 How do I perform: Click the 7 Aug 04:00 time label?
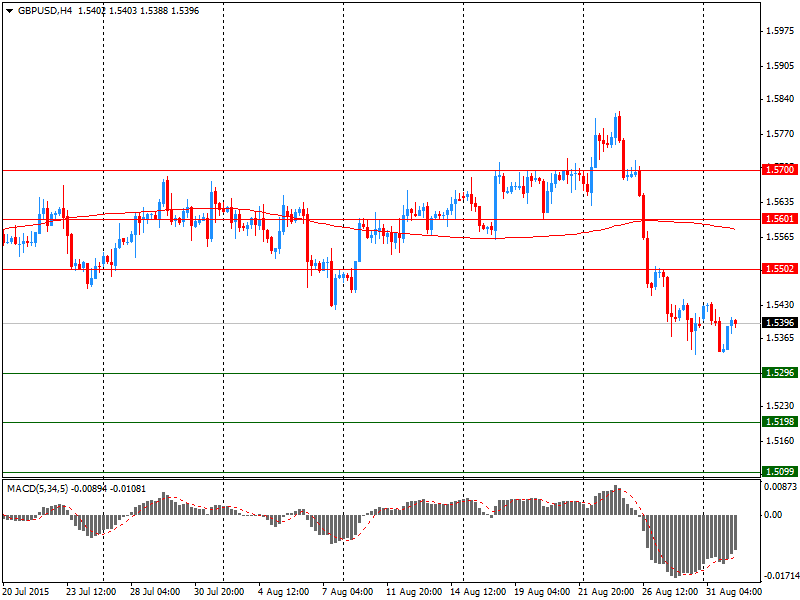tap(347, 592)
